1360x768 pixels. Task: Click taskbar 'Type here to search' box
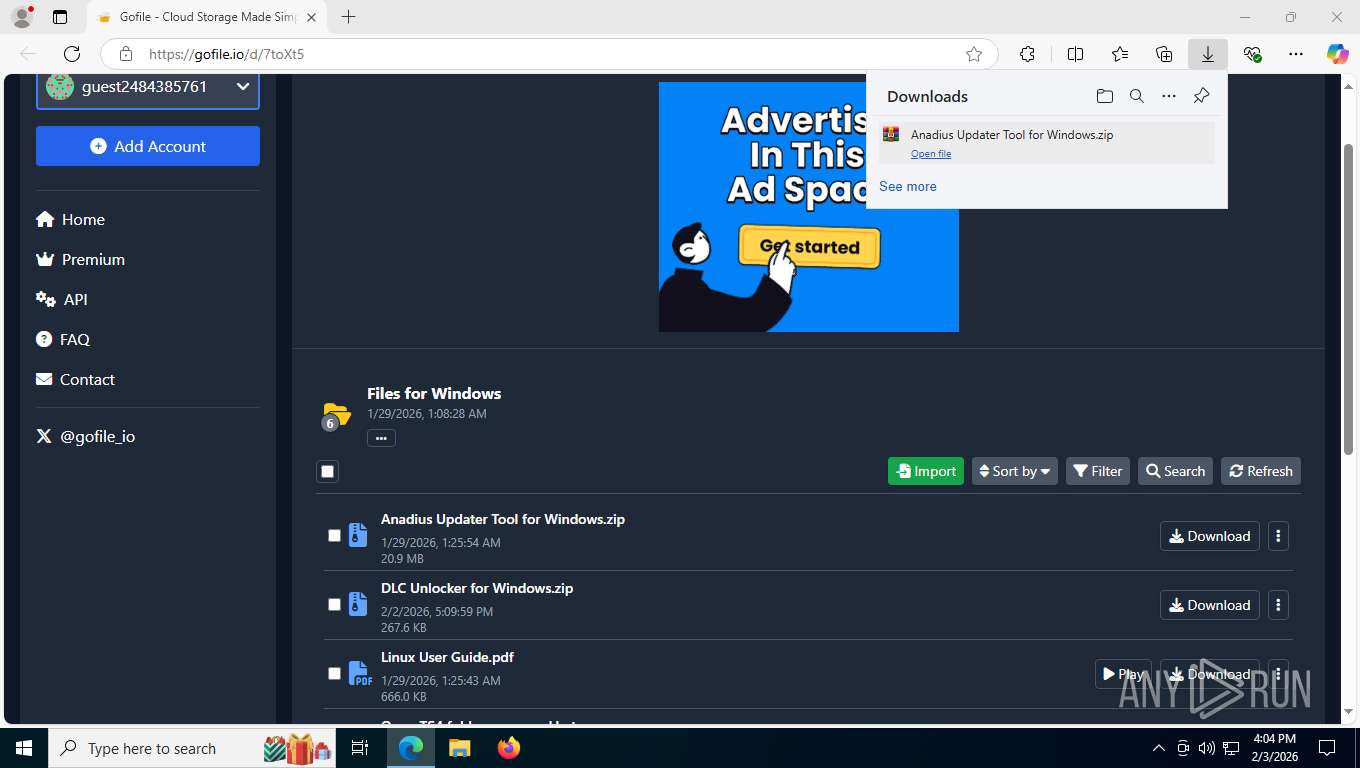[193, 748]
